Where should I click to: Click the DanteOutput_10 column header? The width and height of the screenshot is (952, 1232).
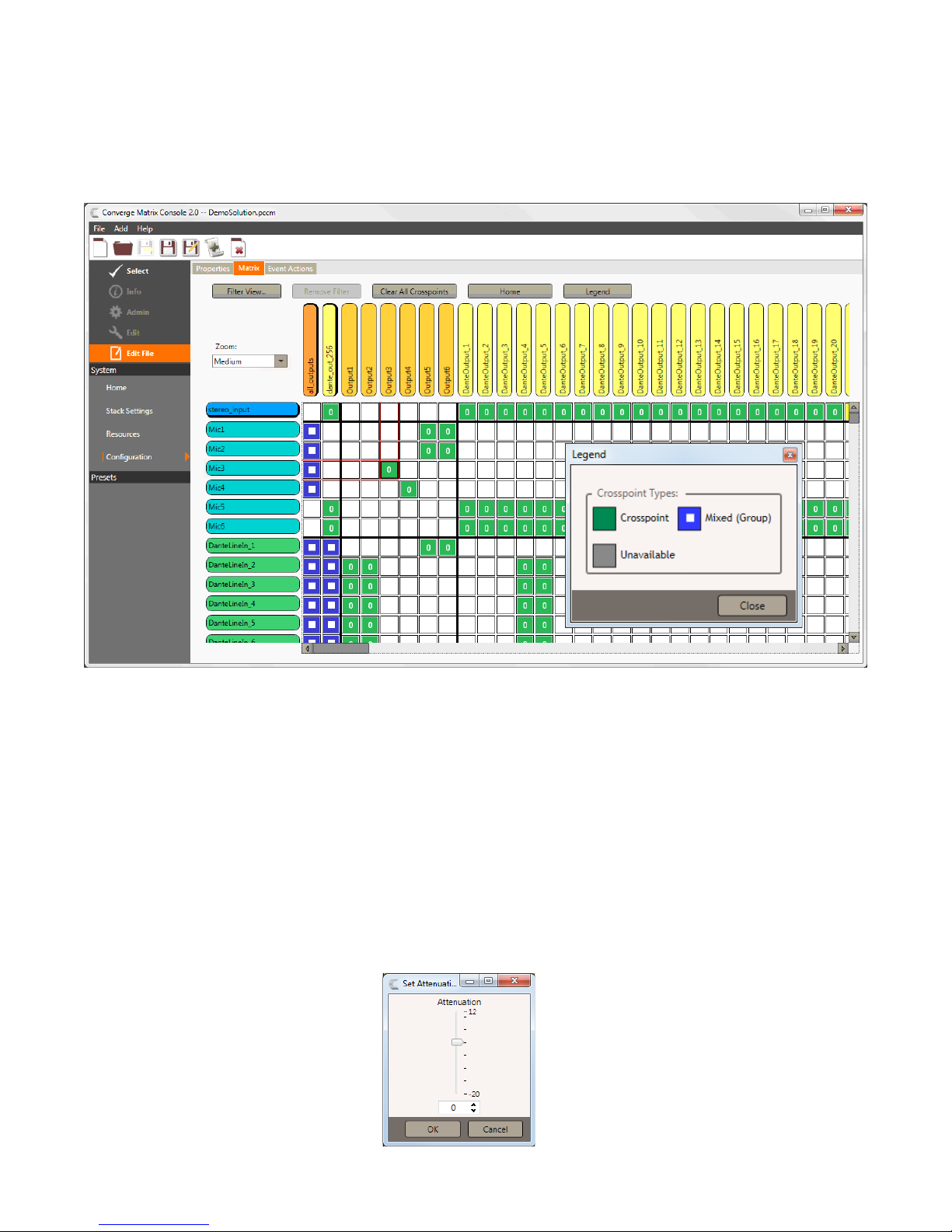(x=640, y=350)
